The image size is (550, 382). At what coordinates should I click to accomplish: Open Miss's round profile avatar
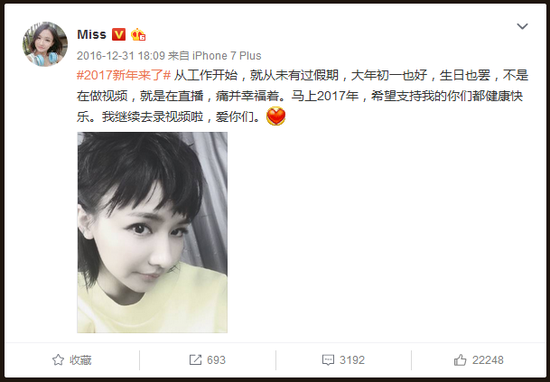tap(45, 44)
